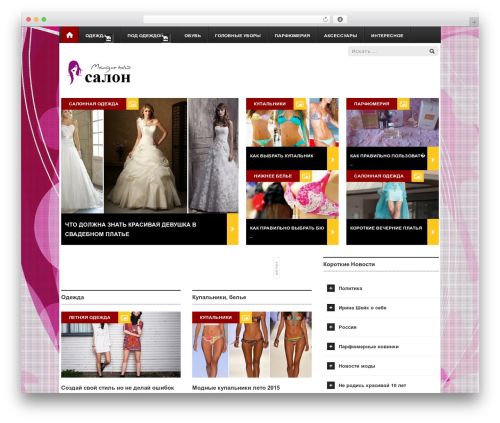The width and height of the screenshot is (500, 423).
Task: Click yellow arrow beside КАК ПРАВИЛЬНО ВЫБРАТЬ БЮ
Action: coord(333,232)
